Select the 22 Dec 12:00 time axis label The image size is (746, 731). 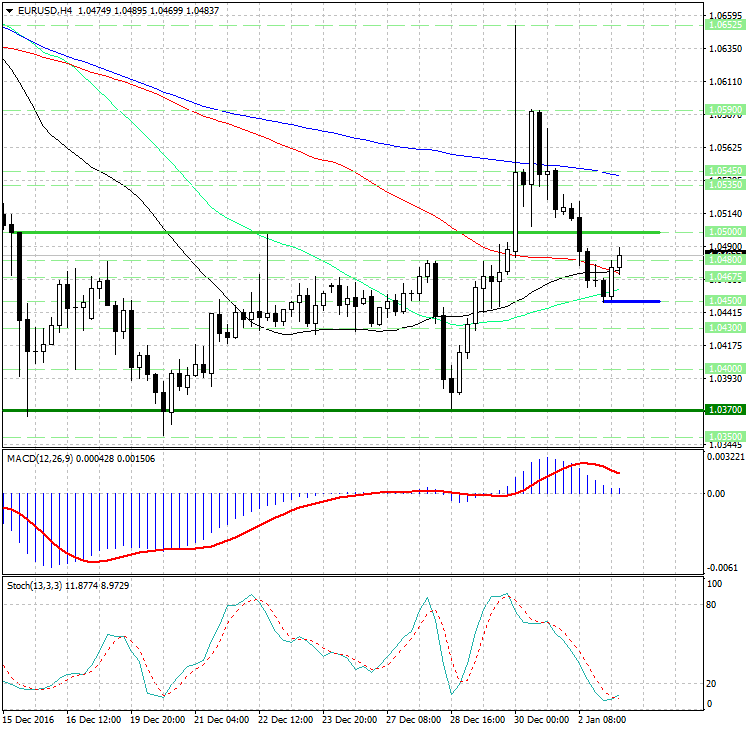coord(285,720)
